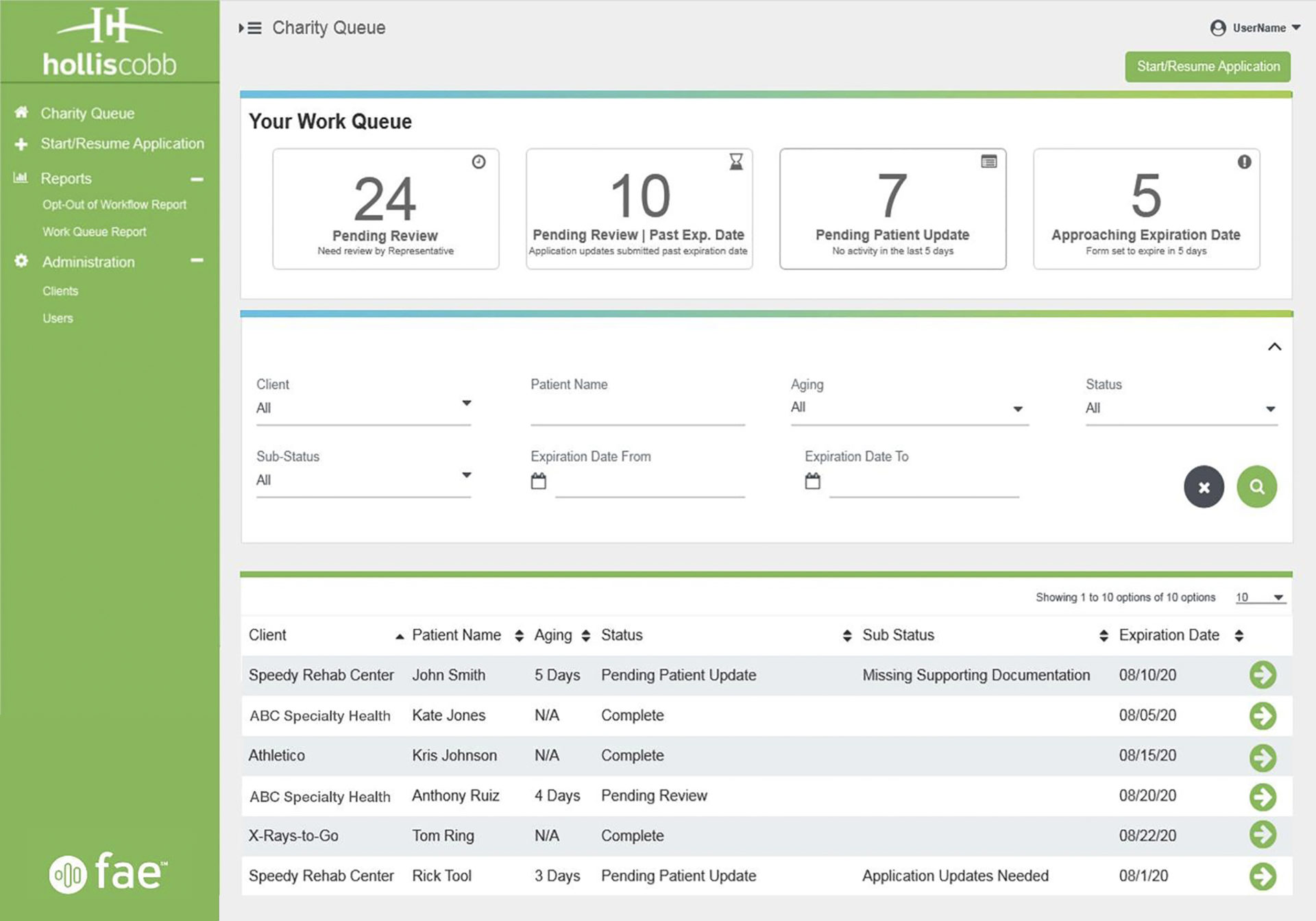Toggle the sidebar hamburger menu icon
Viewport: 1316px width, 921px height.
click(250, 28)
